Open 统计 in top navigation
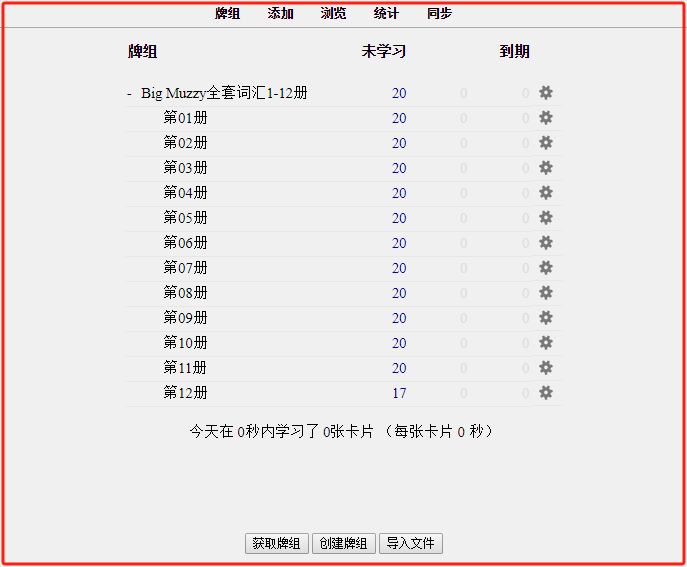 pos(386,13)
